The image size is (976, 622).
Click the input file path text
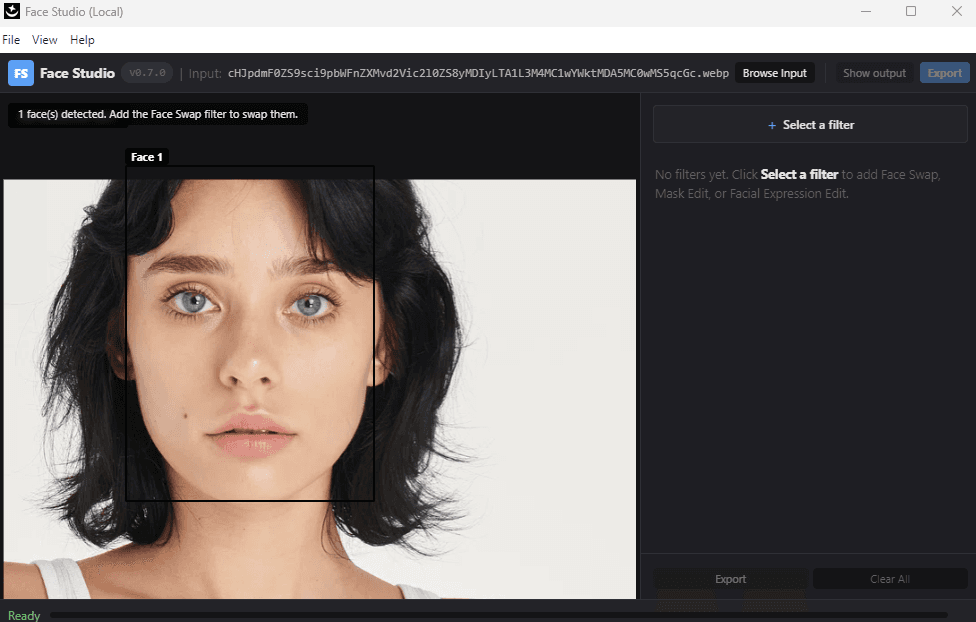(x=478, y=73)
